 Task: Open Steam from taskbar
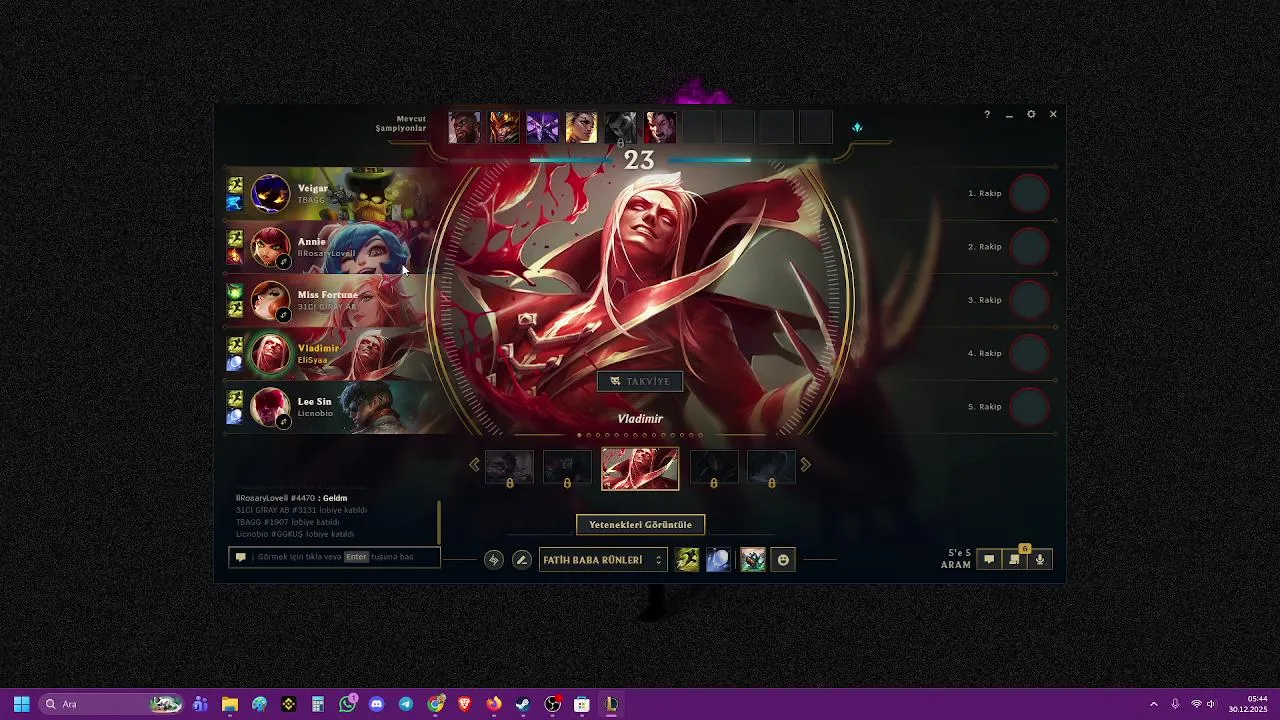(x=523, y=704)
